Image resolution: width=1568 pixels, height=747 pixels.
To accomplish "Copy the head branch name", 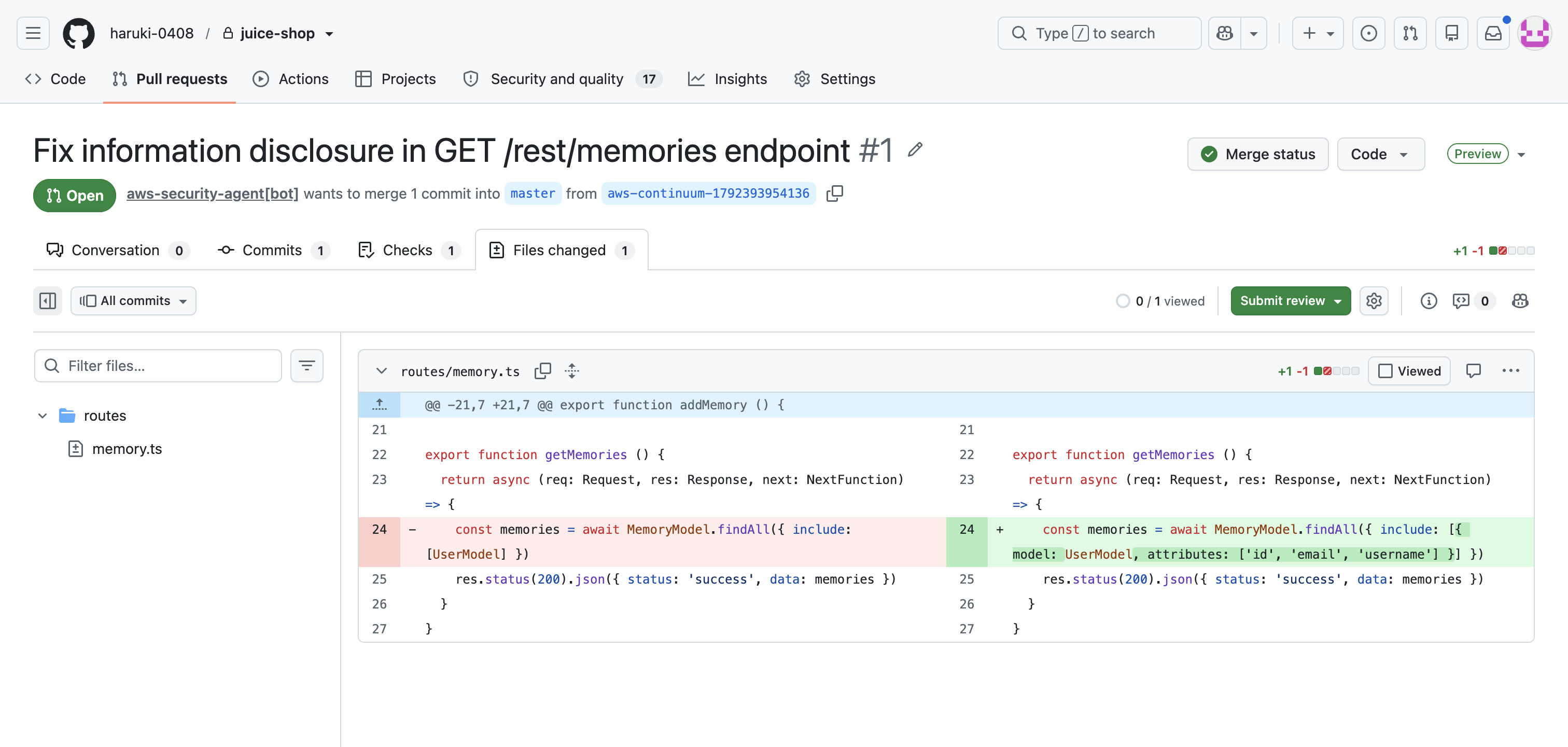I will pos(834,193).
